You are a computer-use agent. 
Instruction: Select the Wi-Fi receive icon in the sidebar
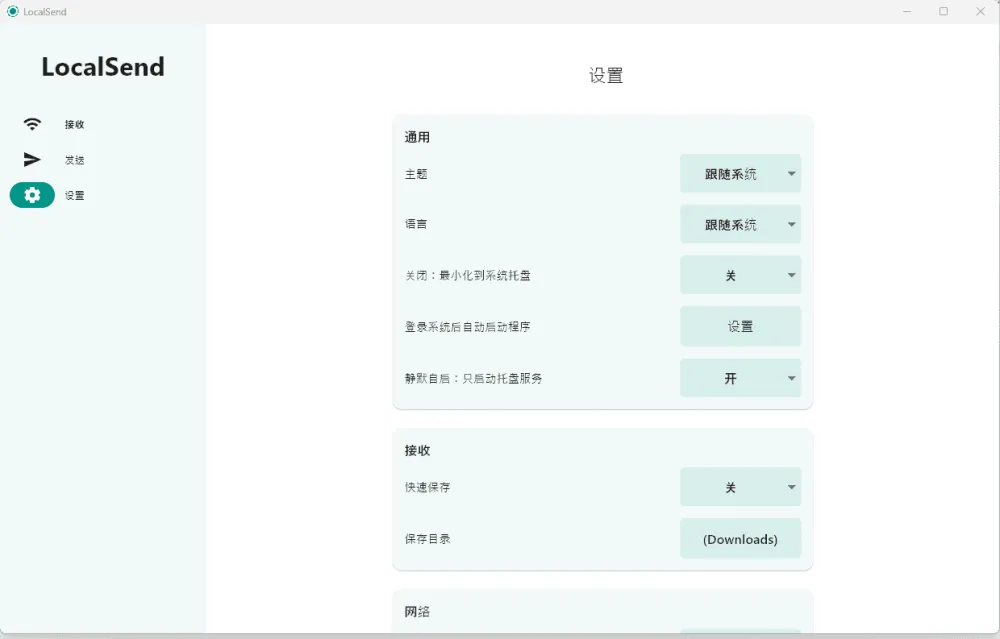tap(31, 123)
